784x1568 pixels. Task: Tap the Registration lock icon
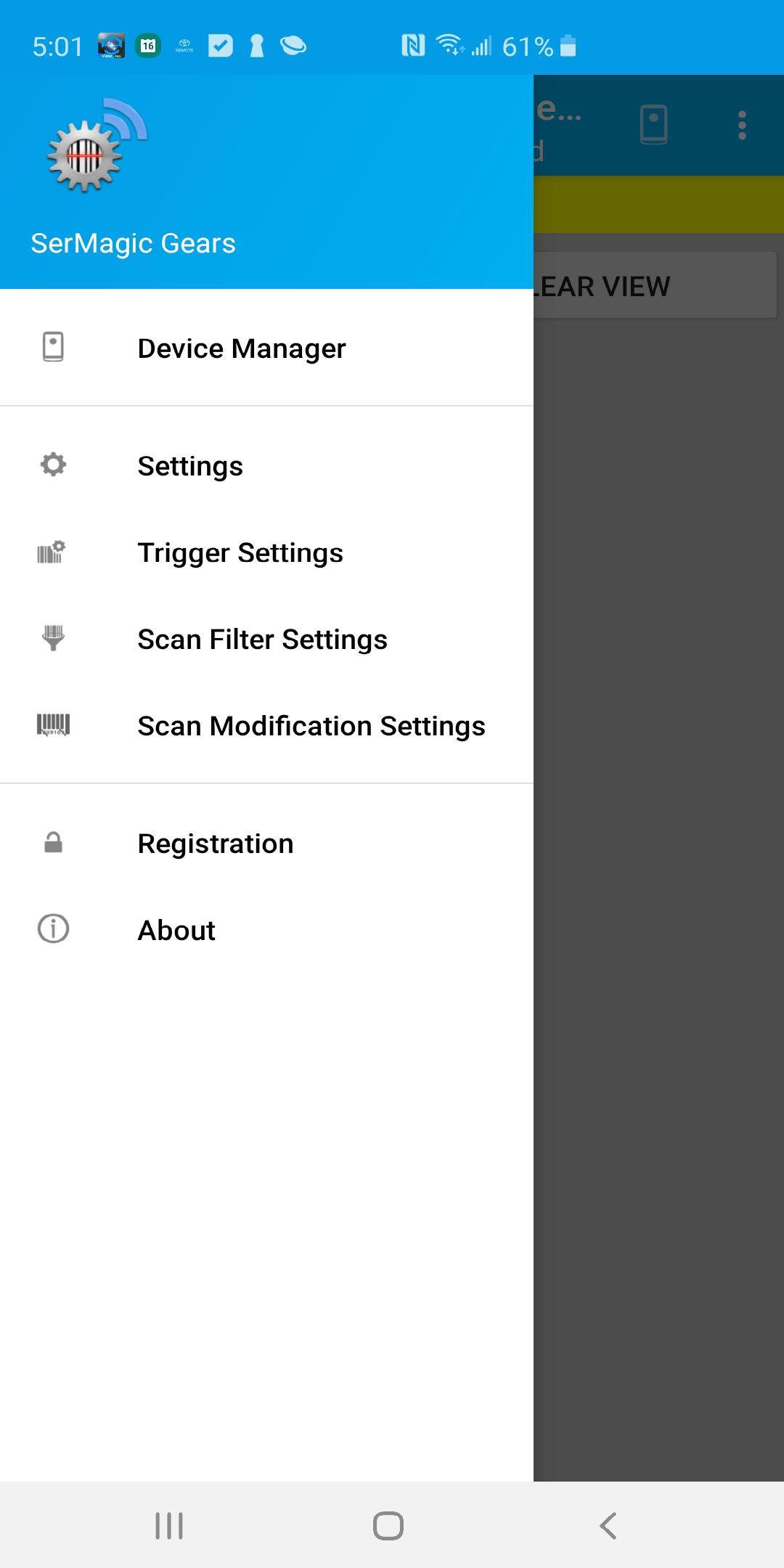(x=53, y=843)
